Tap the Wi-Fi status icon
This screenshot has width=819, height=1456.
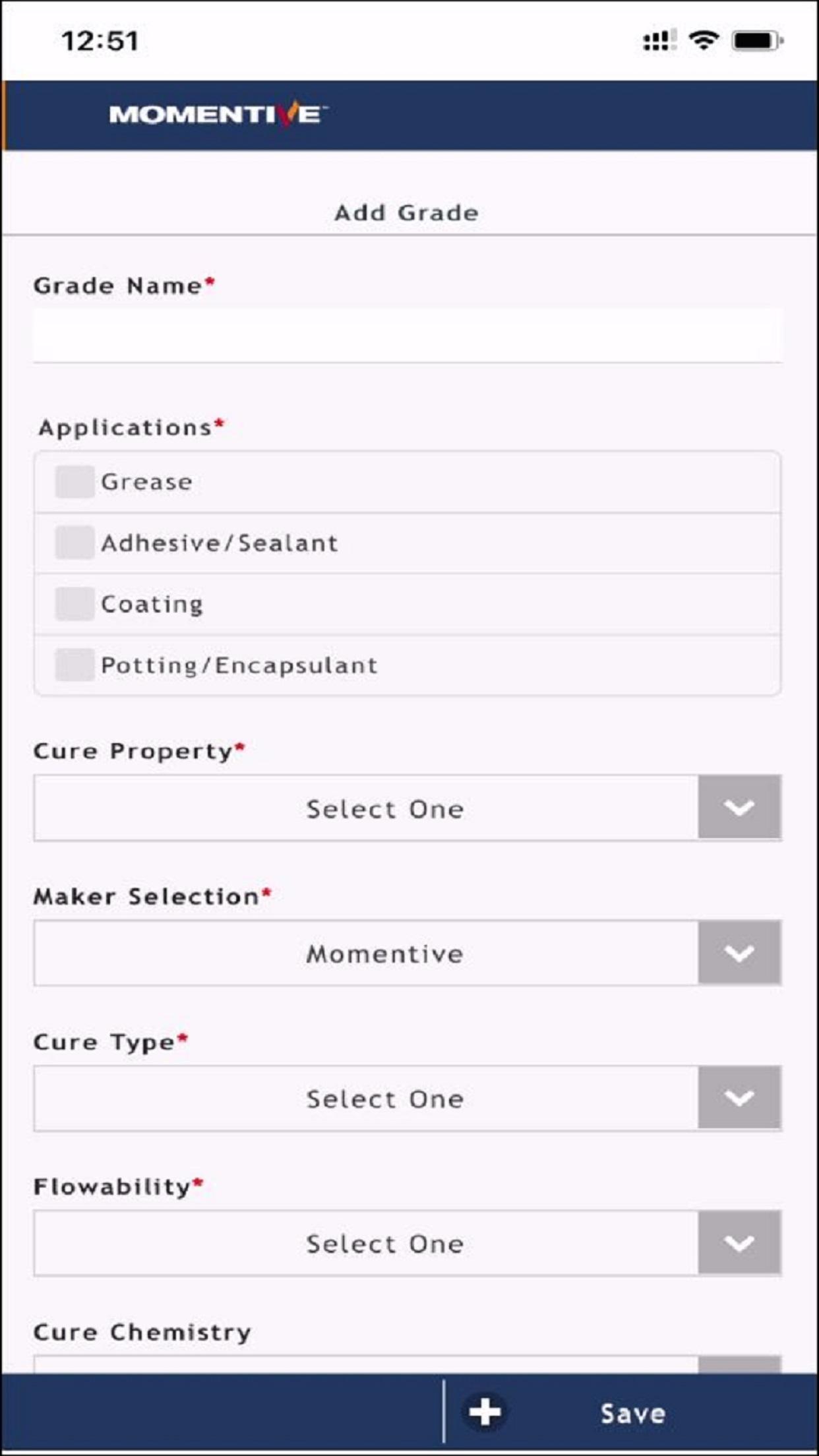pos(704,41)
